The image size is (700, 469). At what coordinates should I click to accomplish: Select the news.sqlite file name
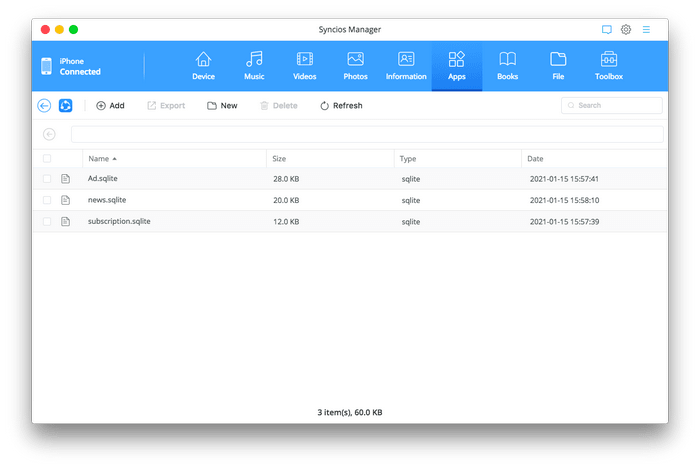click(107, 200)
